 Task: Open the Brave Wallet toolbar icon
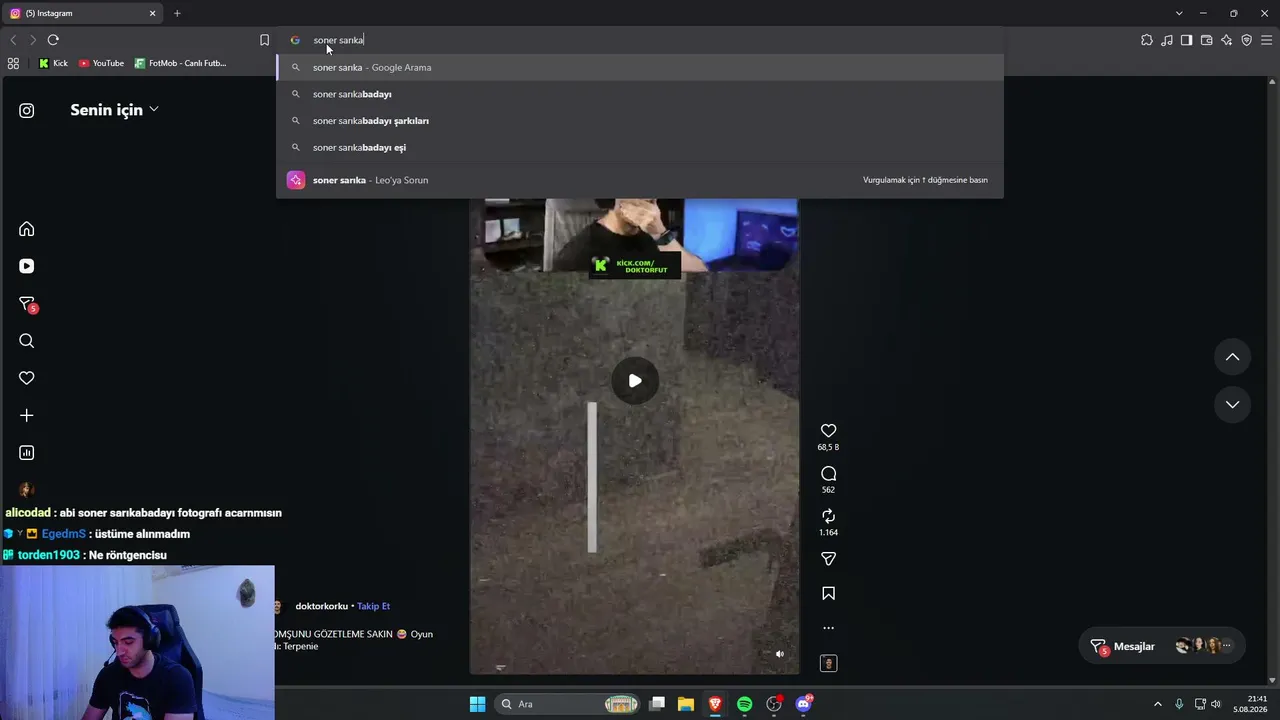1206,40
